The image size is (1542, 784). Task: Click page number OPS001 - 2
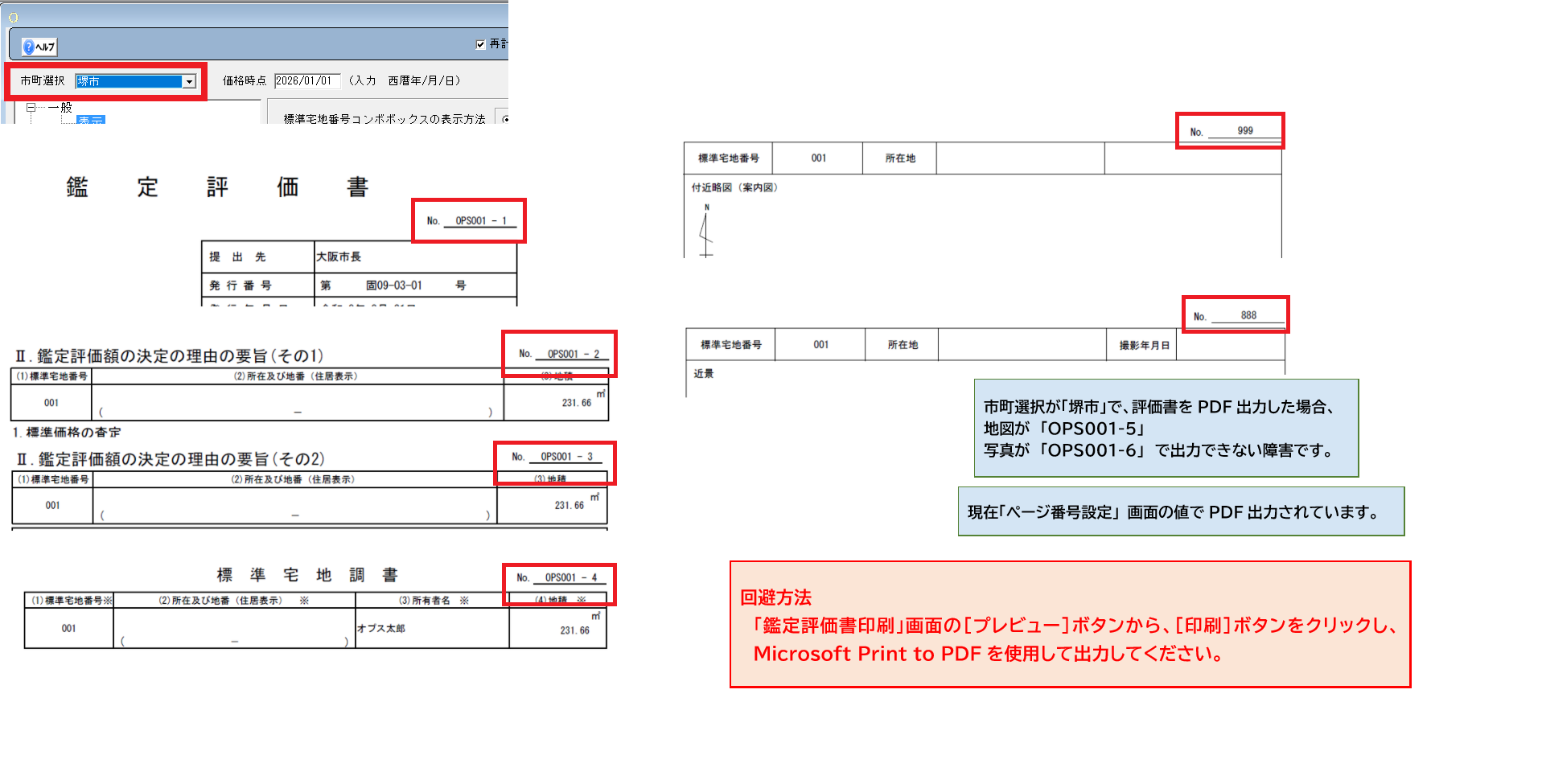[573, 354]
